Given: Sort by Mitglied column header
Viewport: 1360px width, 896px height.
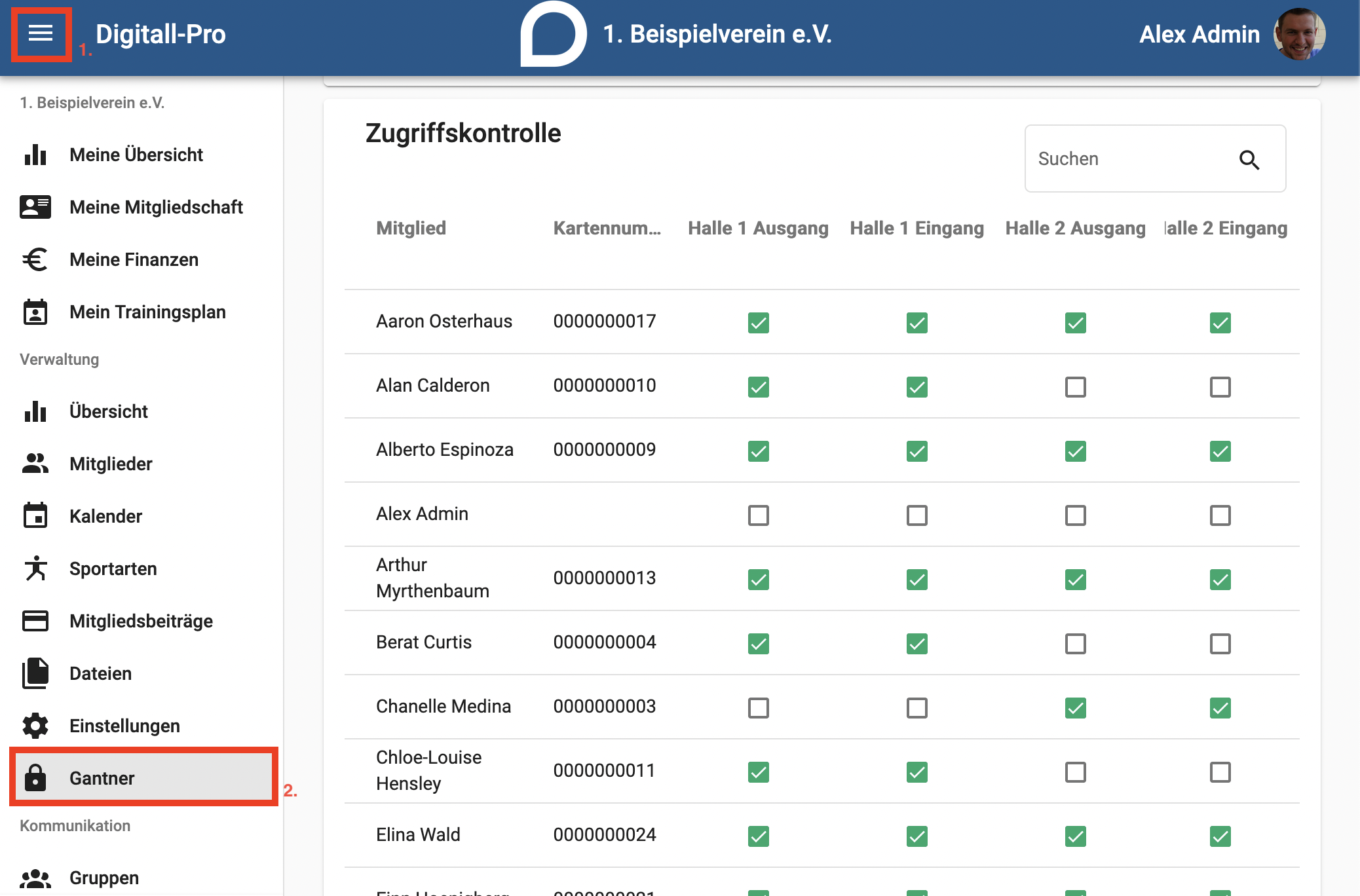Looking at the screenshot, I should [x=411, y=228].
